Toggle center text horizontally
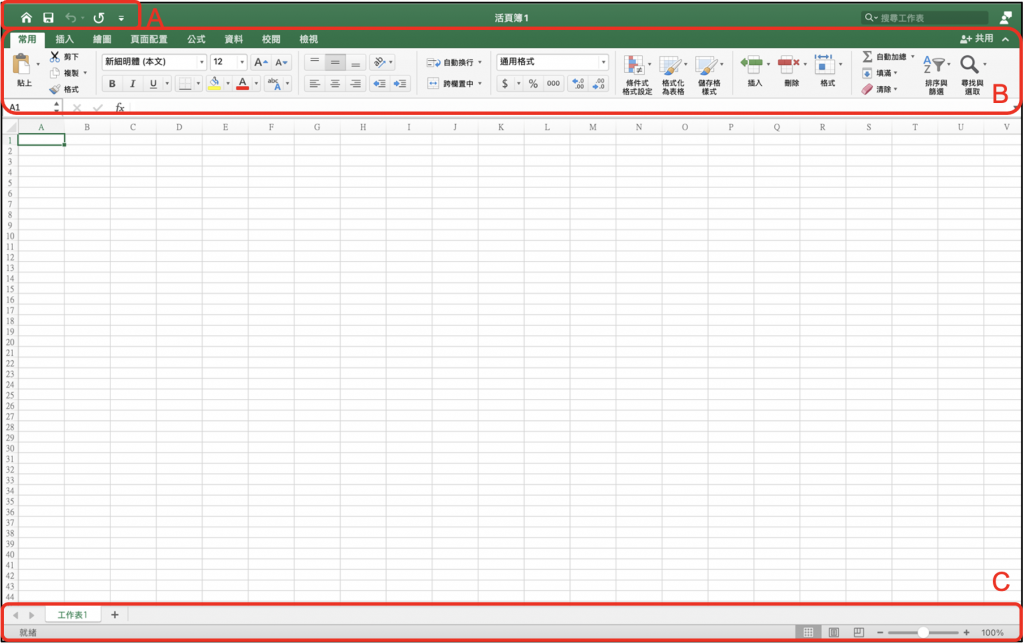This screenshot has height=643, width=1024. tap(335, 84)
